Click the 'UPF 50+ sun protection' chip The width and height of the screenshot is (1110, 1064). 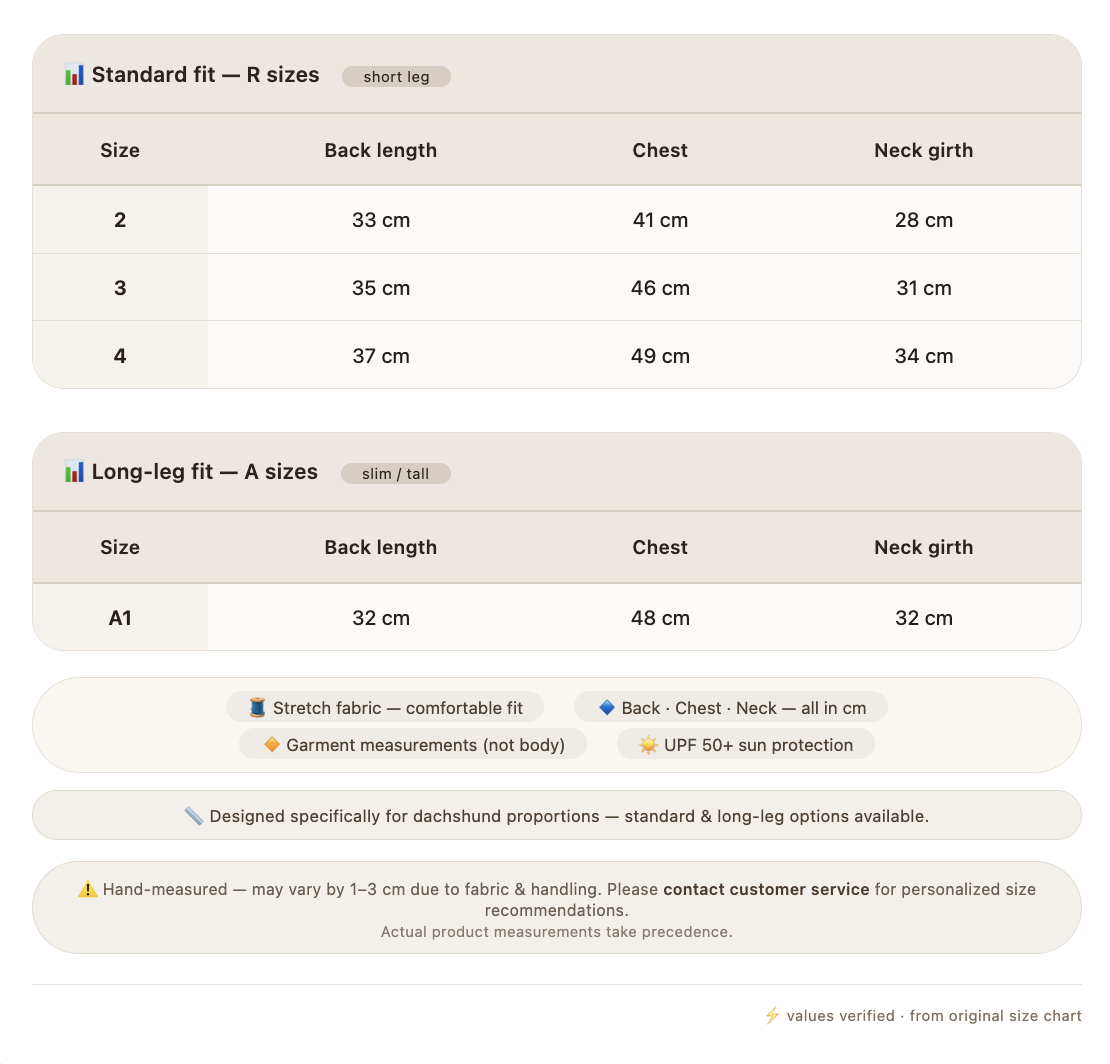click(746, 745)
